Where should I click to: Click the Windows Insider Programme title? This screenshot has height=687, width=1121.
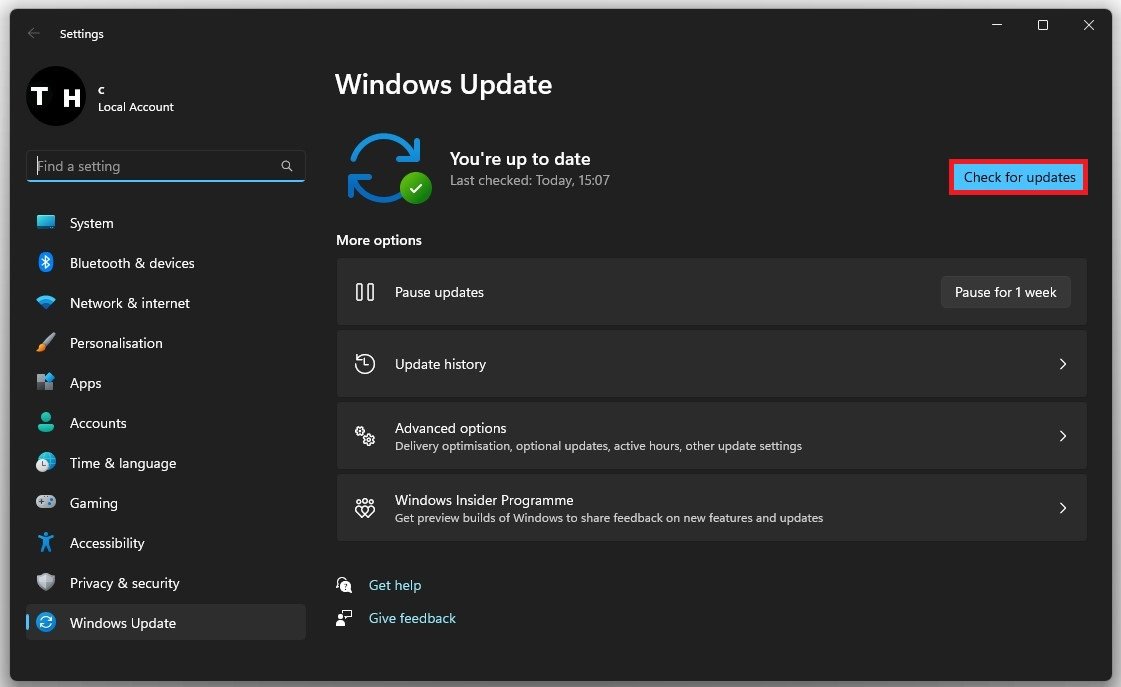pyautogui.click(x=484, y=500)
